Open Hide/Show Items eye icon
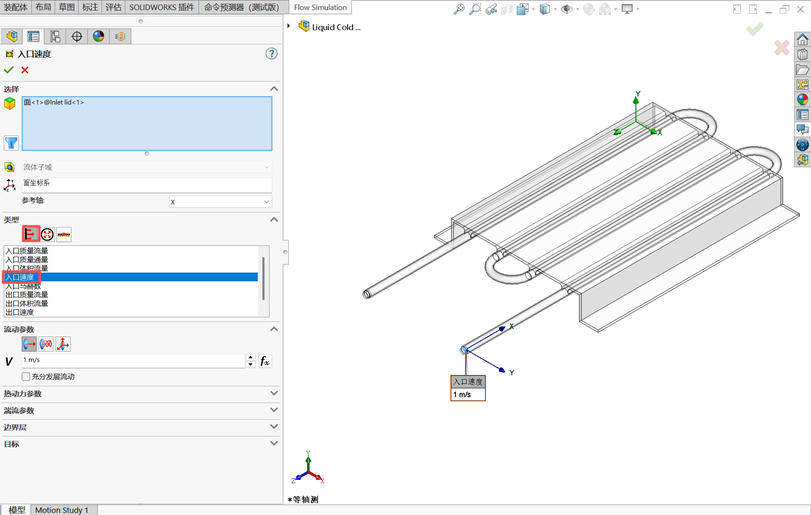Screen dimensions: 811x515 [567, 9]
